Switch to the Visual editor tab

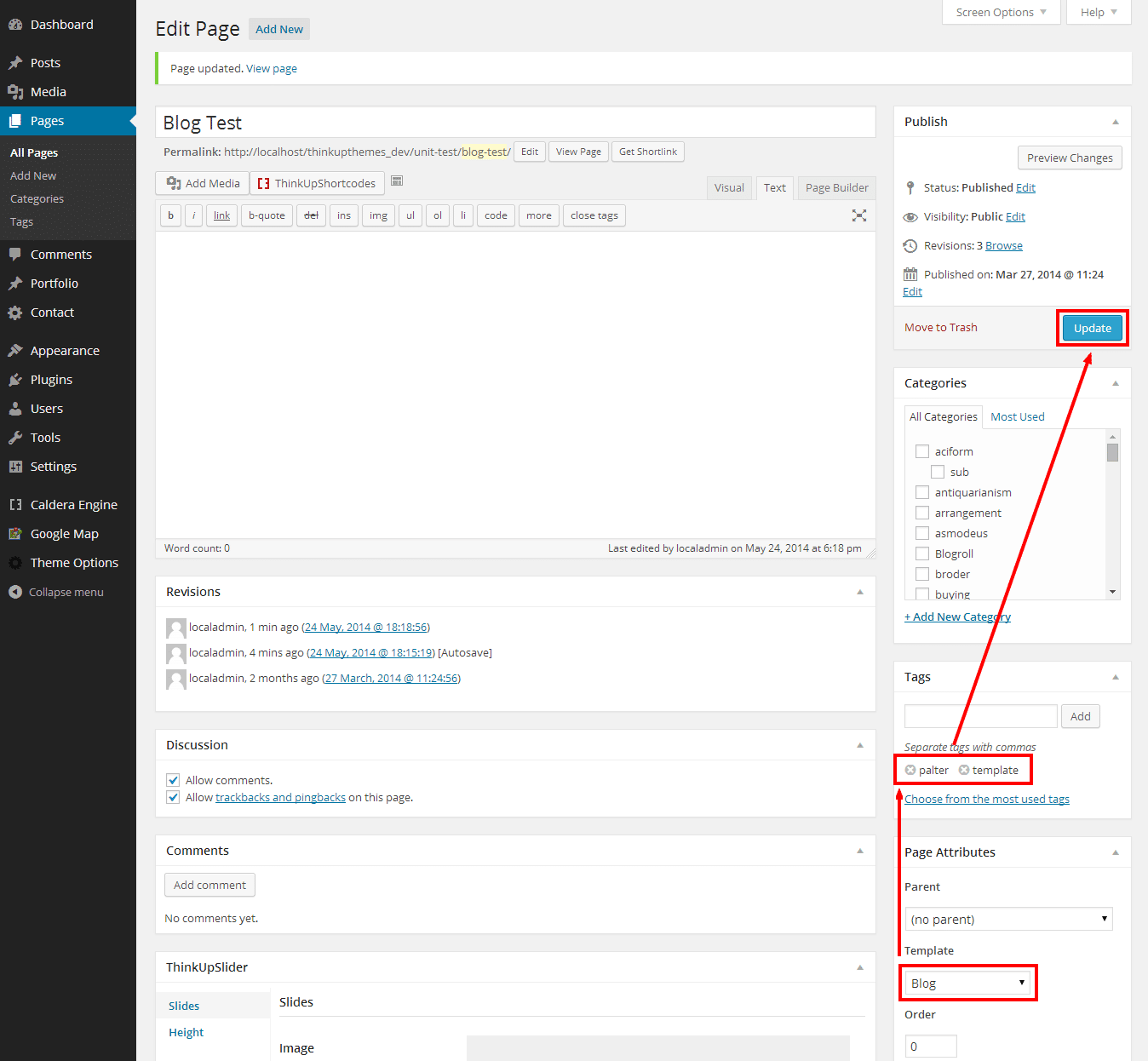729,188
